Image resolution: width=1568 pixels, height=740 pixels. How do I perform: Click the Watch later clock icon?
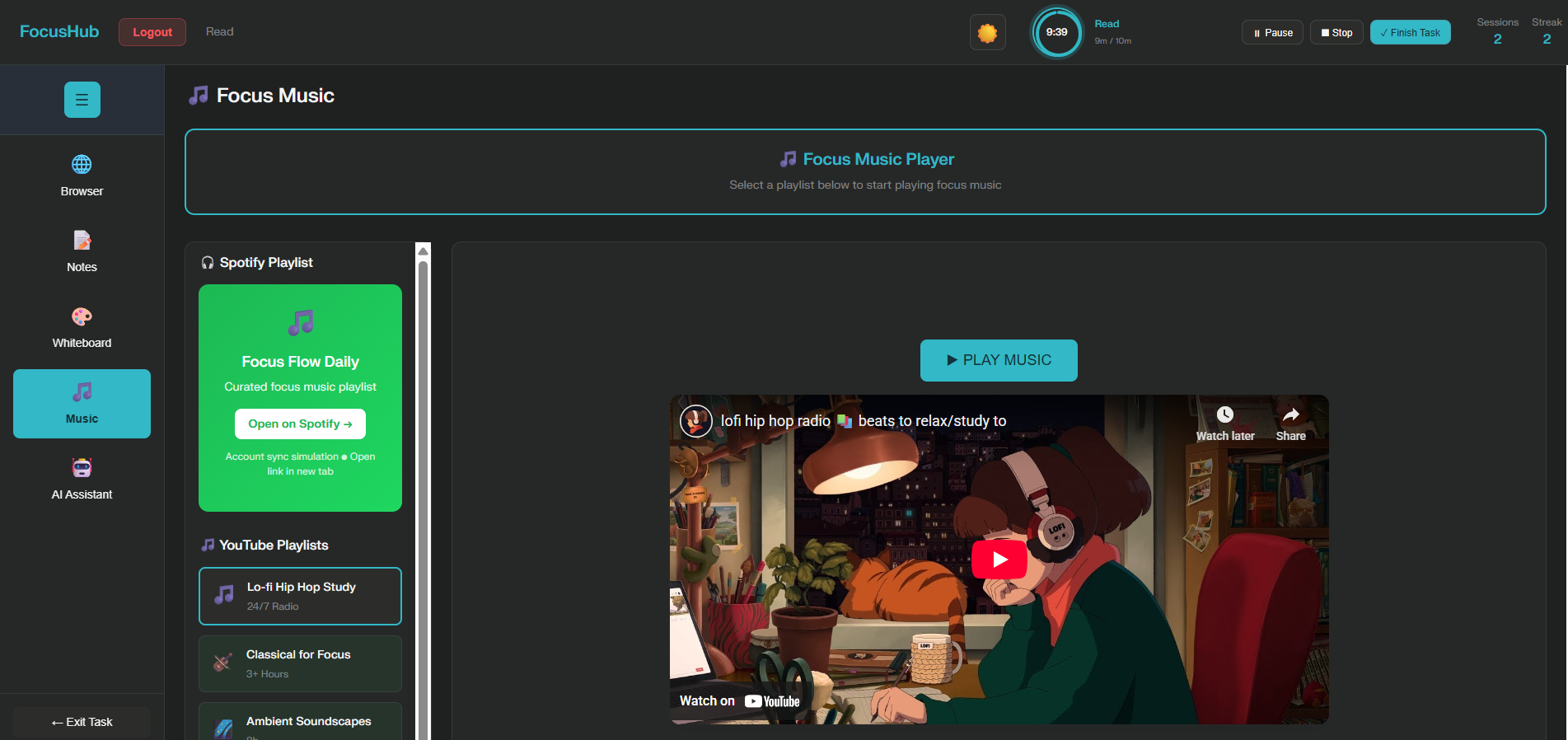point(1225,414)
